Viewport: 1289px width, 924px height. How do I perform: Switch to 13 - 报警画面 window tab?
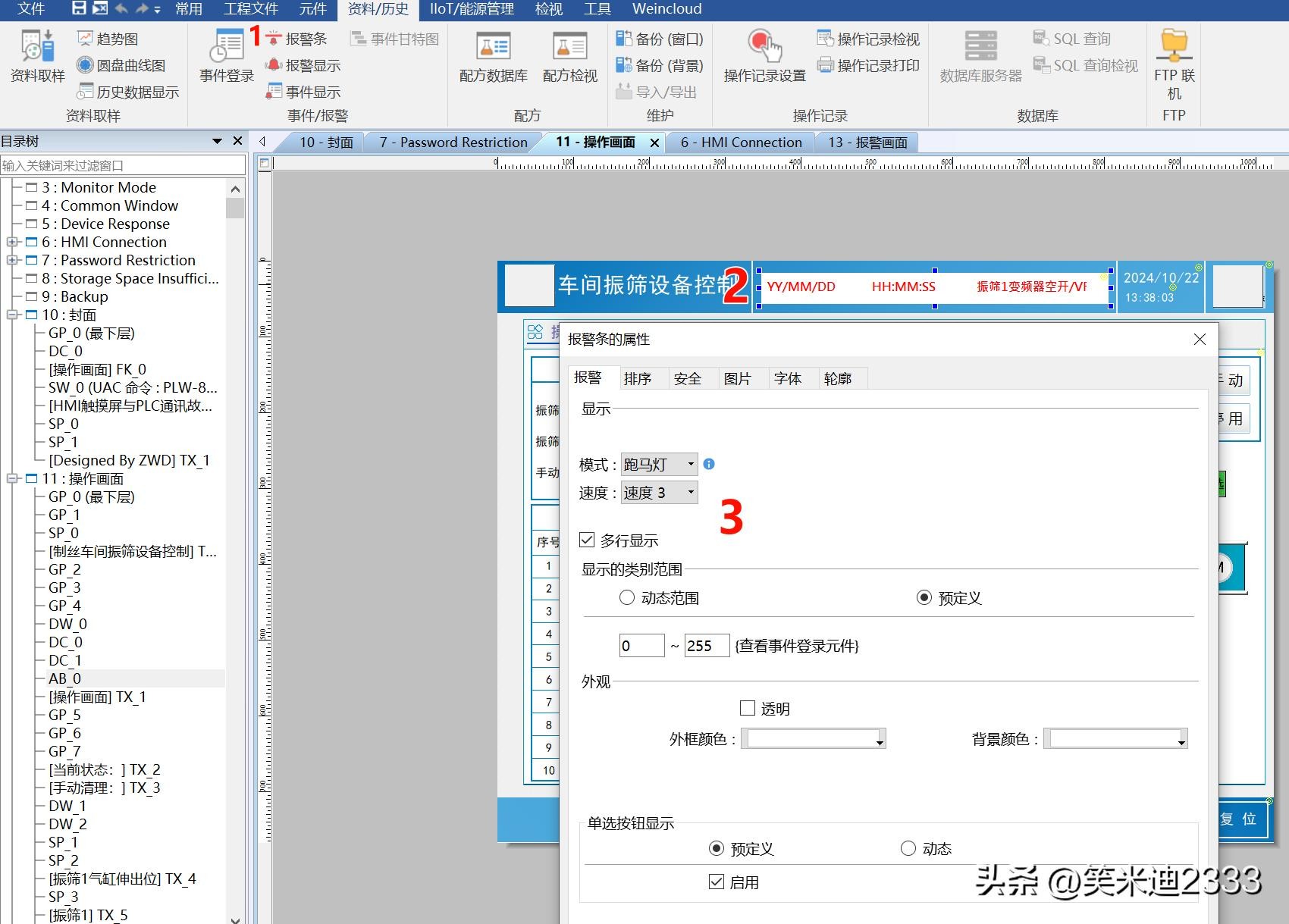(867, 143)
